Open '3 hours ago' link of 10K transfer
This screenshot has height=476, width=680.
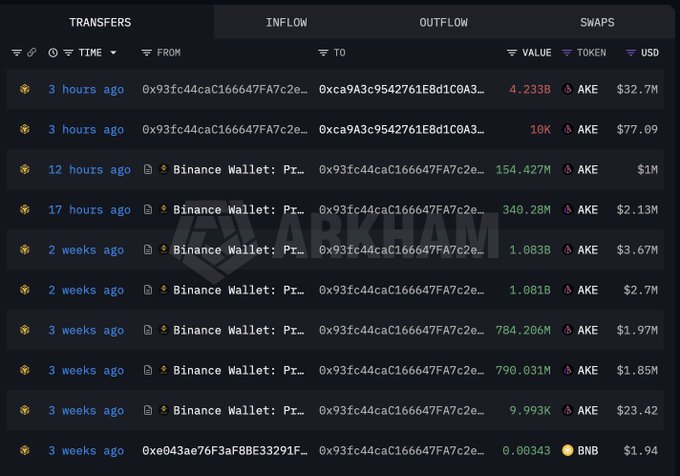(x=86, y=129)
